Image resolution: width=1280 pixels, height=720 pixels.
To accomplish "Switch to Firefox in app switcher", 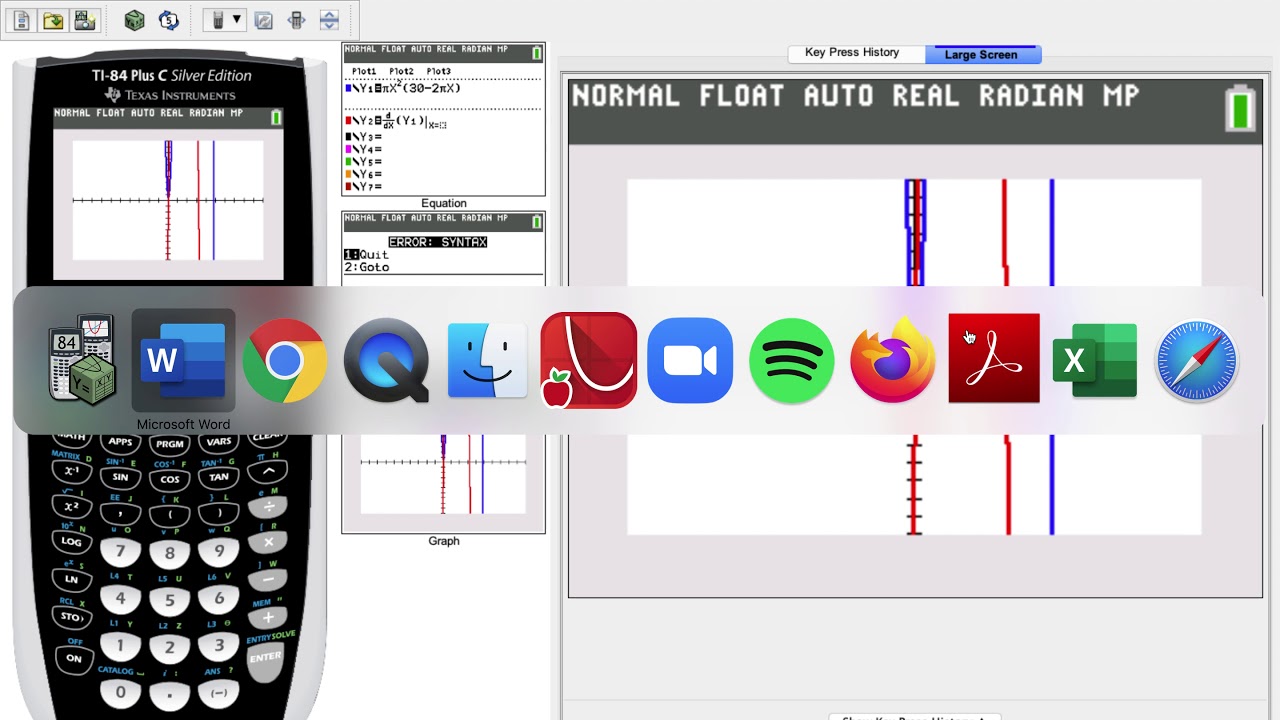I will 893,361.
